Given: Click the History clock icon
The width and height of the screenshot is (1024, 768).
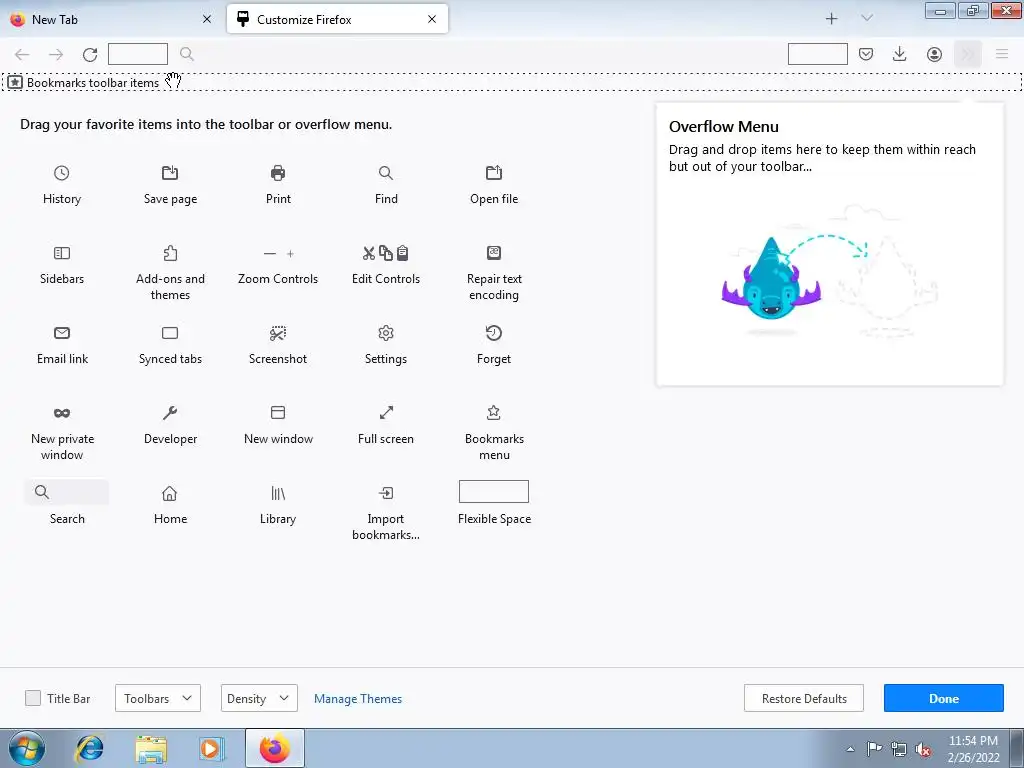Looking at the screenshot, I should [61, 173].
